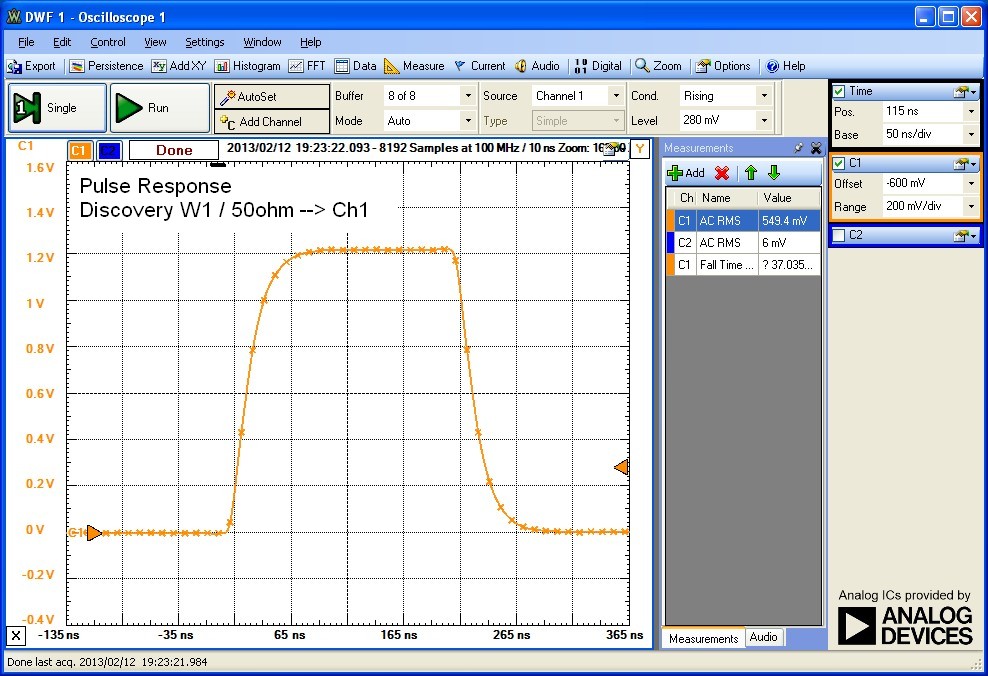Screen dimensions: 988x676
Task: Open the Range dropdown showing 200 mV/div
Action: [972, 207]
